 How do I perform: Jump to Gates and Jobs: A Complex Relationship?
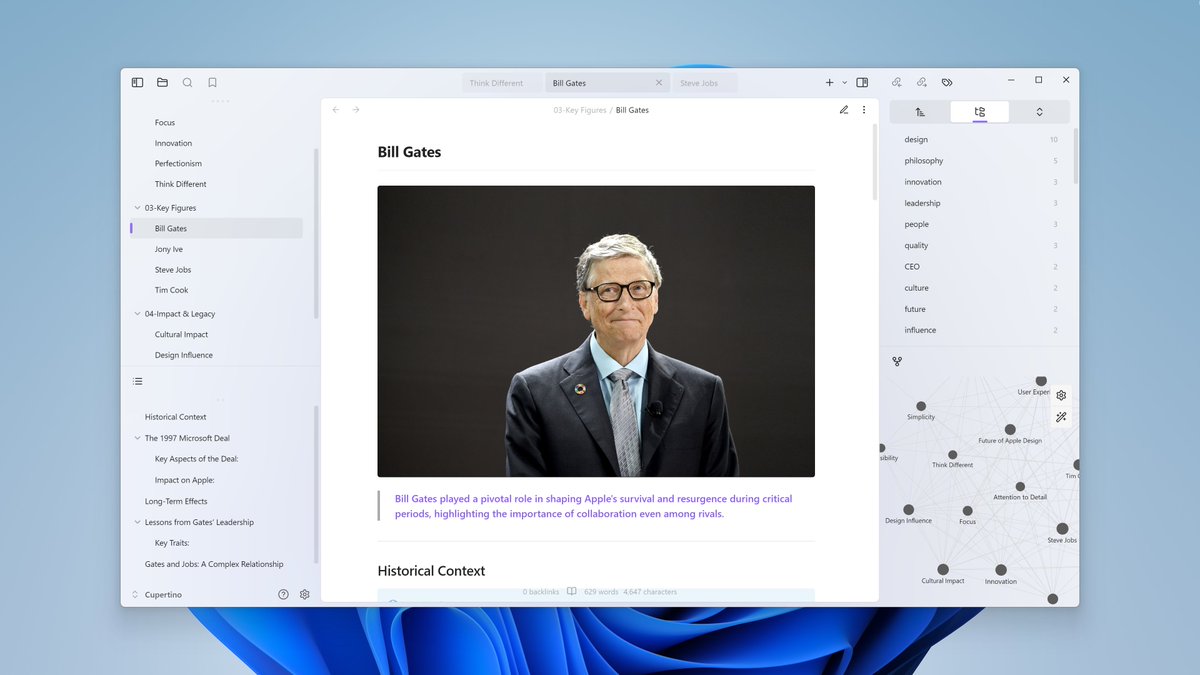click(214, 564)
